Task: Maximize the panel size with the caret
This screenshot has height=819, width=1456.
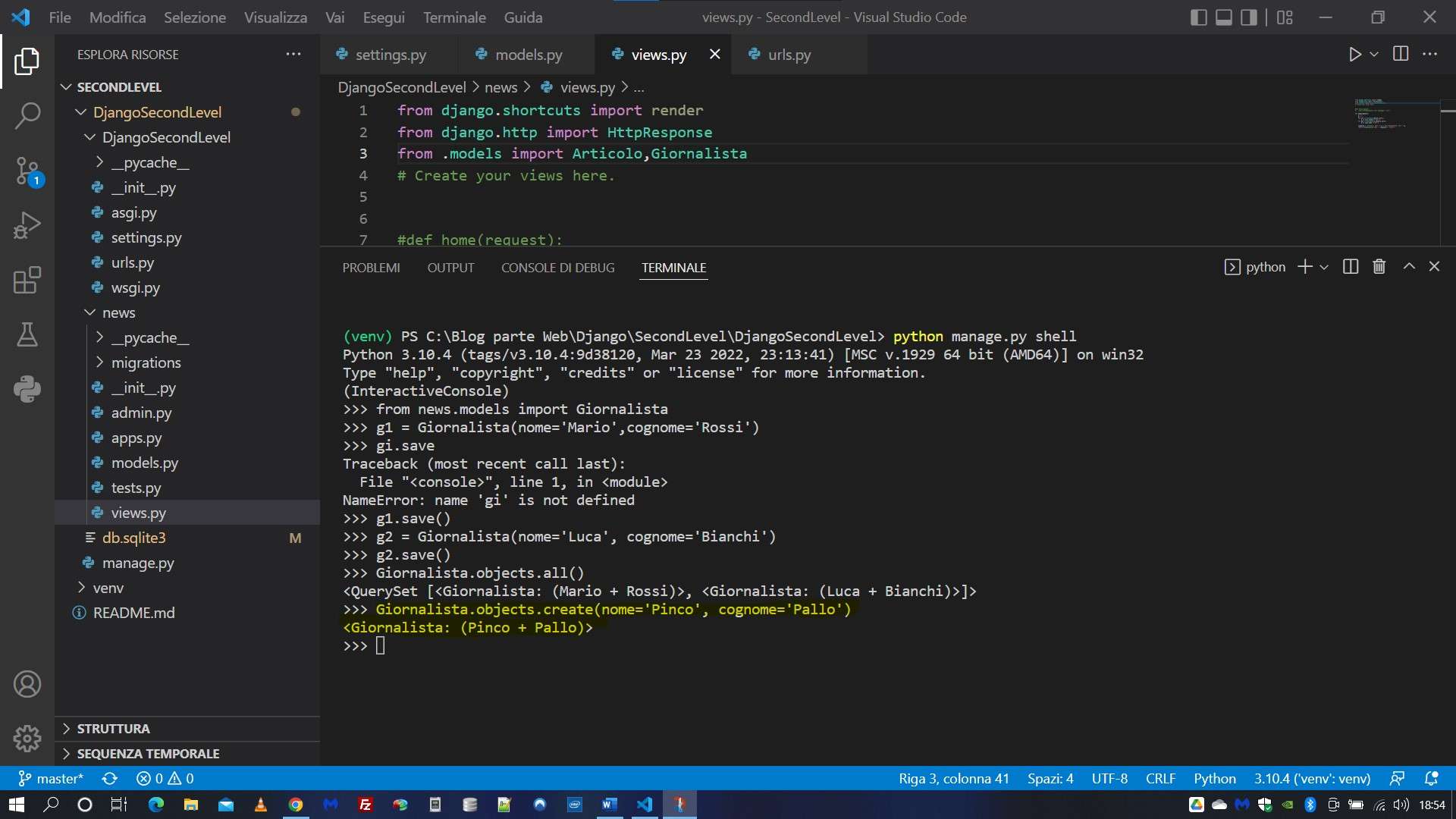Action: [1409, 267]
